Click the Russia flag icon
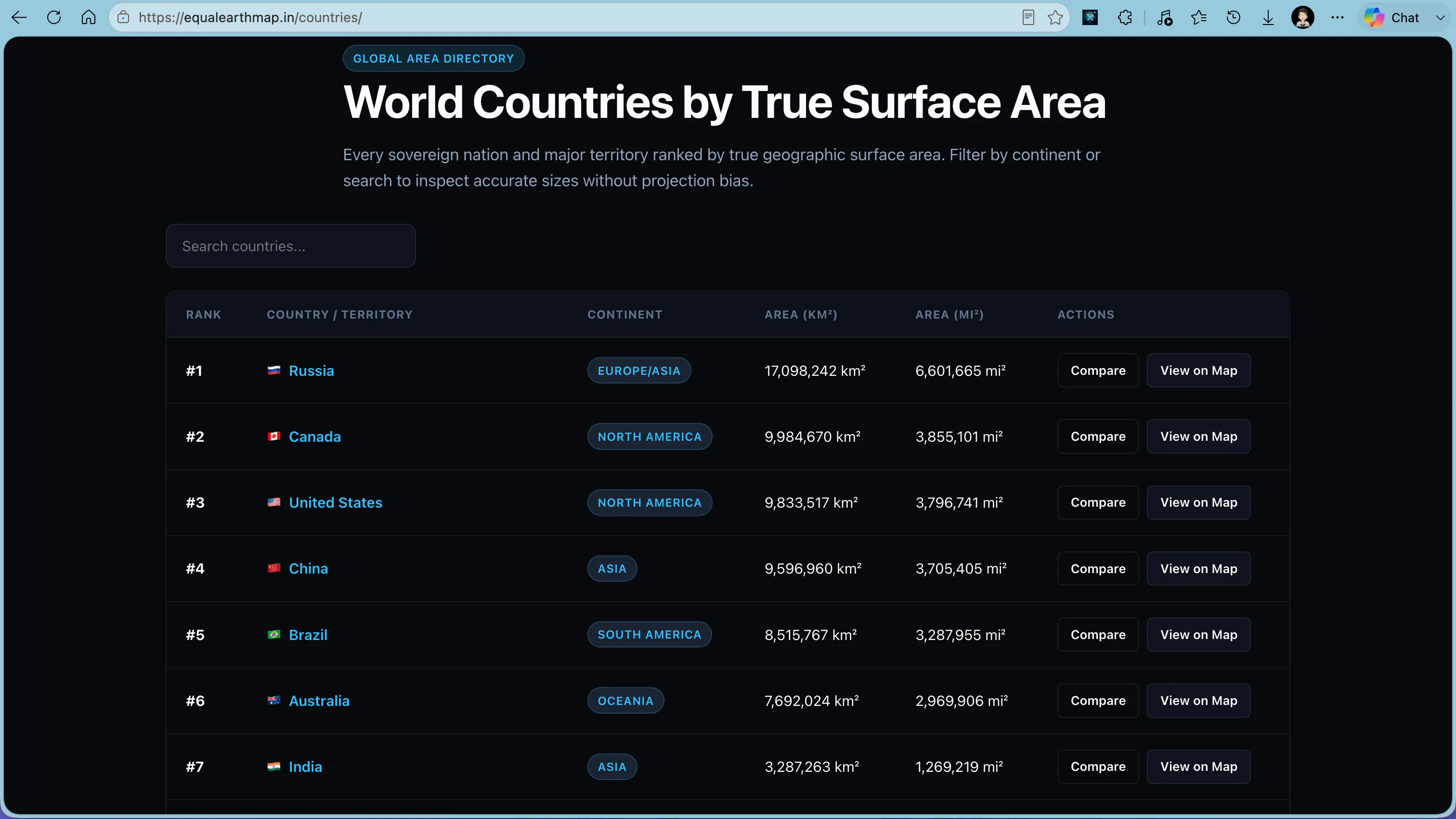Screen dimensions: 1456x819 [273, 371]
